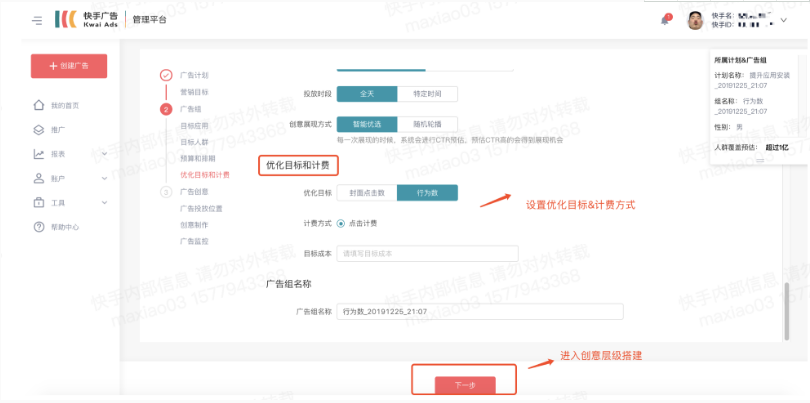
Task: Click the page vertical scrollbar
Action: pyautogui.click(x=787, y=311)
